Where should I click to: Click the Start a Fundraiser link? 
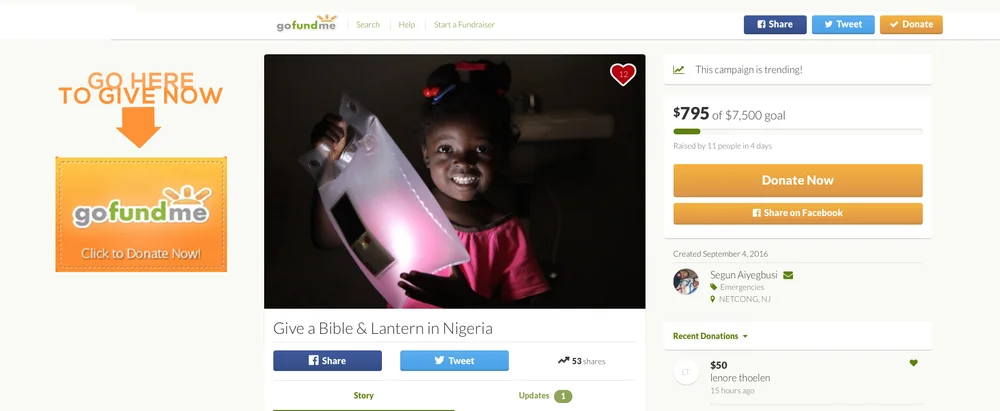click(464, 24)
